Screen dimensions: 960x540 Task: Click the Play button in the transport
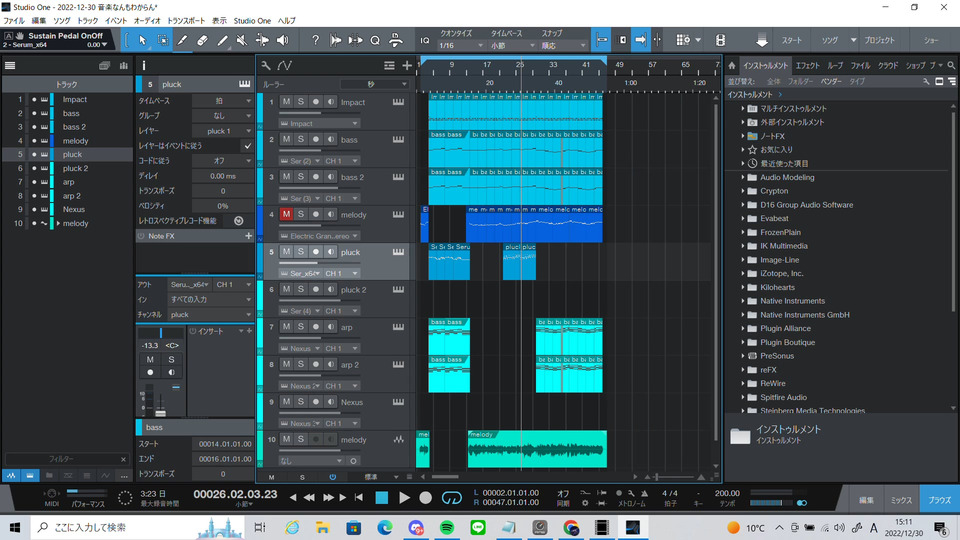tap(404, 497)
